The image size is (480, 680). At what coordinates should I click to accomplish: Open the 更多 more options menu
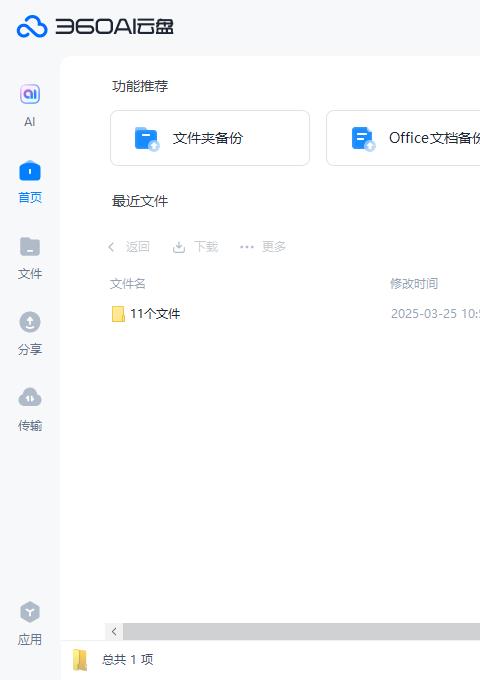(x=263, y=247)
